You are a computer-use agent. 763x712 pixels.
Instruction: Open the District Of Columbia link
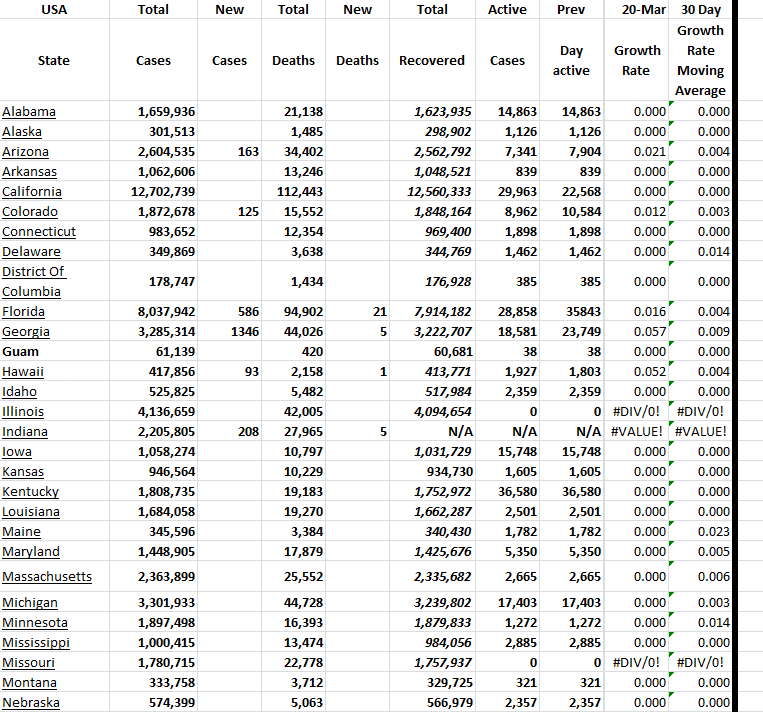[x=33, y=281]
